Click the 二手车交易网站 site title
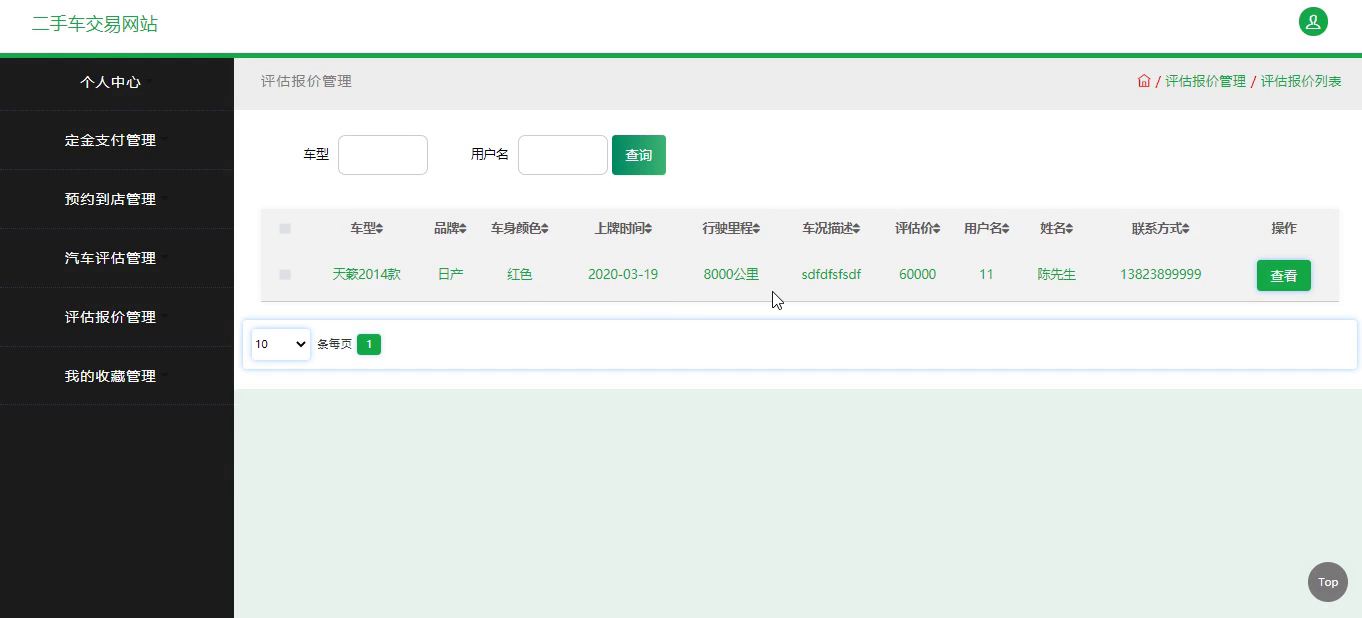This screenshot has width=1362, height=618. (95, 24)
